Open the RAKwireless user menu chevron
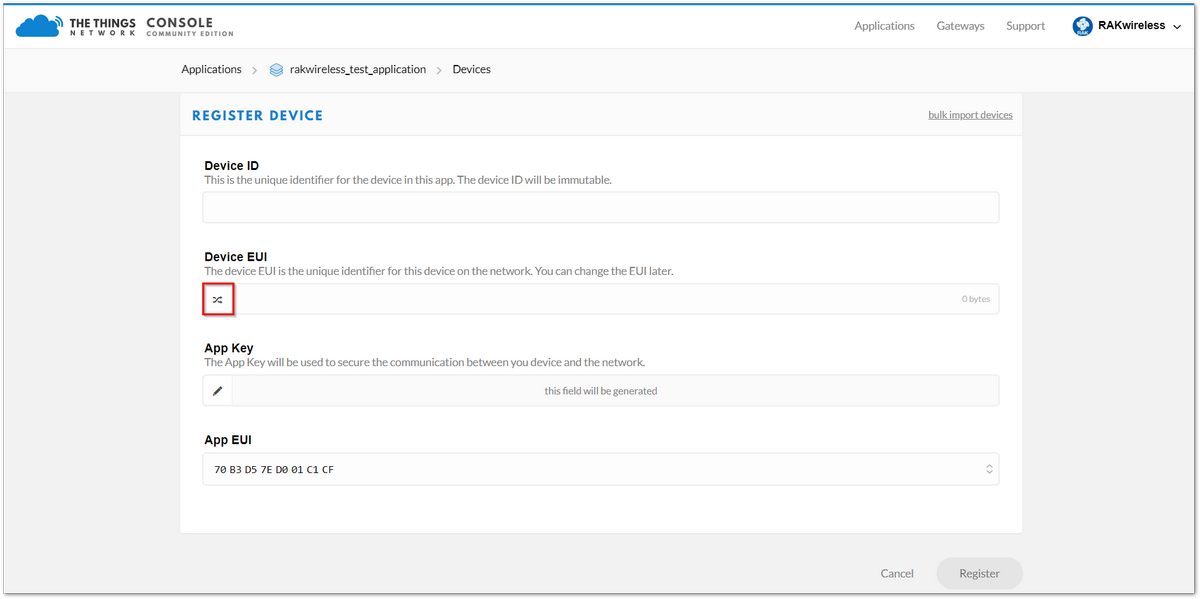The height and width of the screenshot is (599, 1200). point(1175,27)
